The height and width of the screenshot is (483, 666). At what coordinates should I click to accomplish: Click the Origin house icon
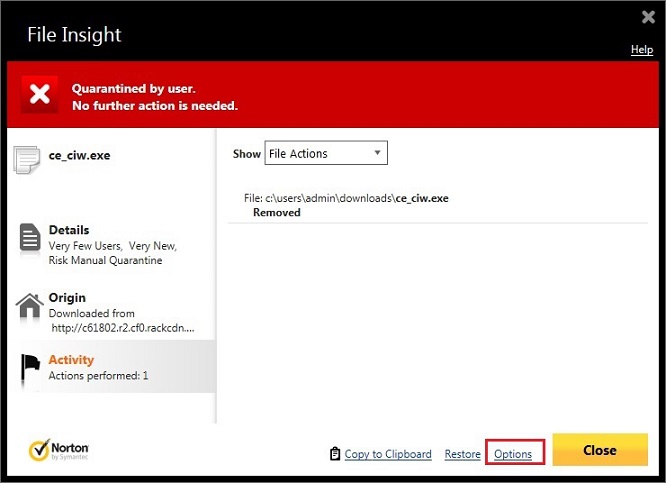point(30,305)
